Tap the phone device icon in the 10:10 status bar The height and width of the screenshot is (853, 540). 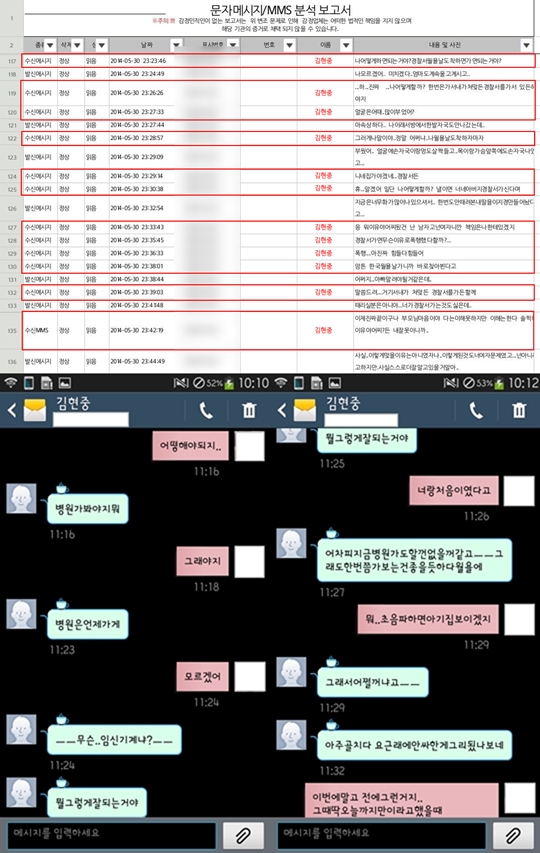pyautogui.click(x=29, y=383)
